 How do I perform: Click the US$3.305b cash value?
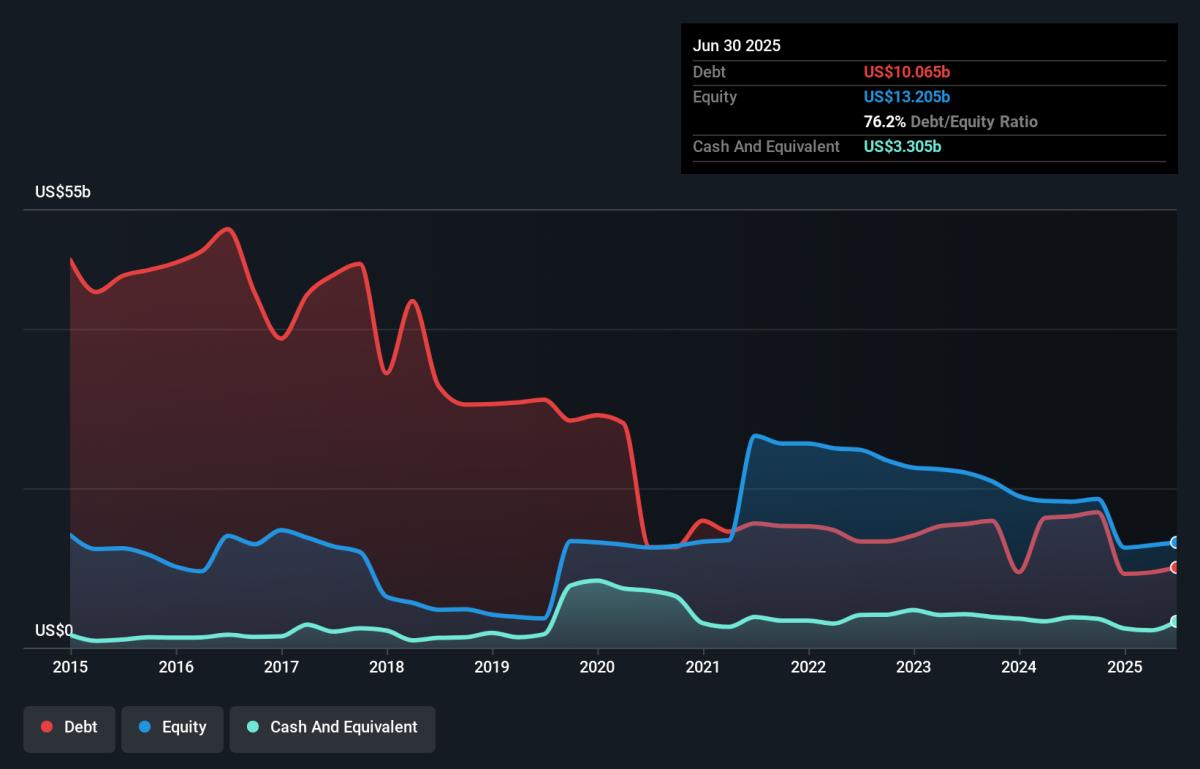coord(902,146)
